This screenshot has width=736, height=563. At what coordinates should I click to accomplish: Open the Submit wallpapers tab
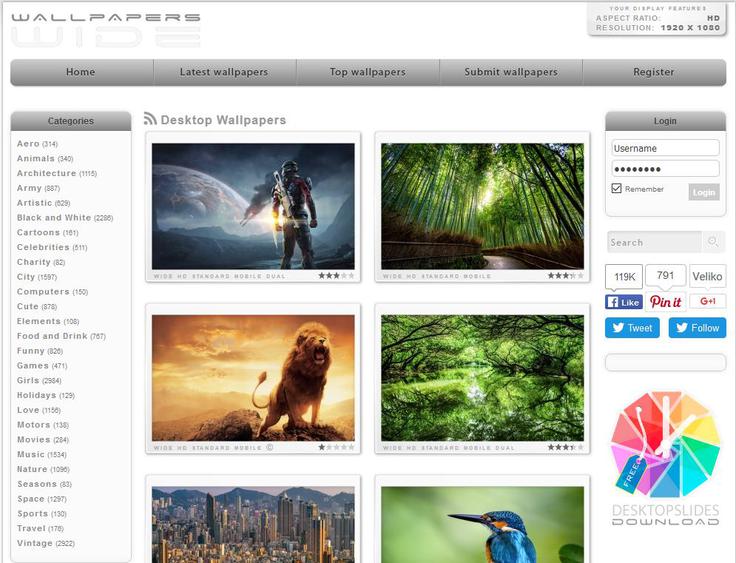(x=511, y=72)
